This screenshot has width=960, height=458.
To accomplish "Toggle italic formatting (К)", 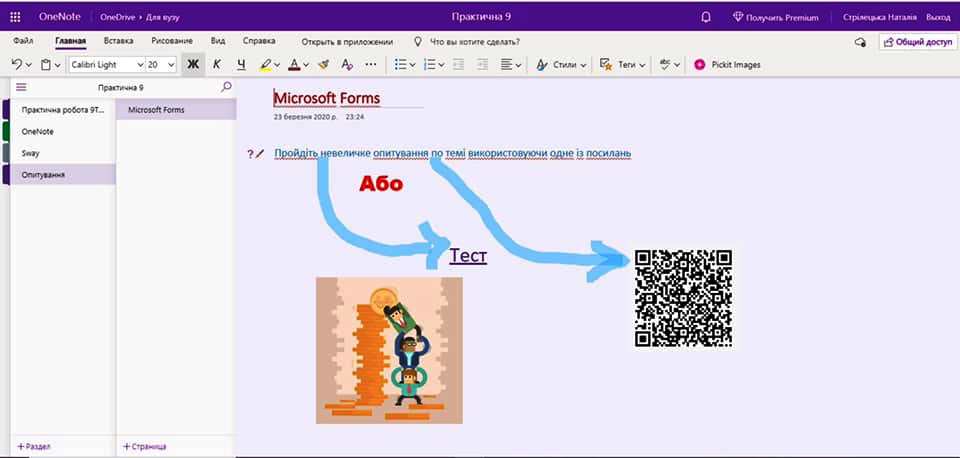I will tap(217, 64).
